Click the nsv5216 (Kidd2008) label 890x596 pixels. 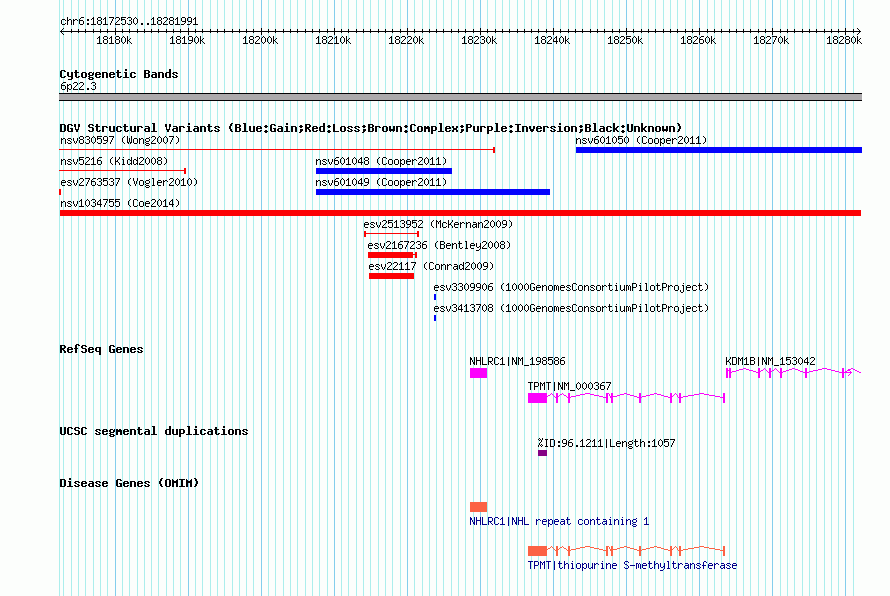(x=114, y=161)
